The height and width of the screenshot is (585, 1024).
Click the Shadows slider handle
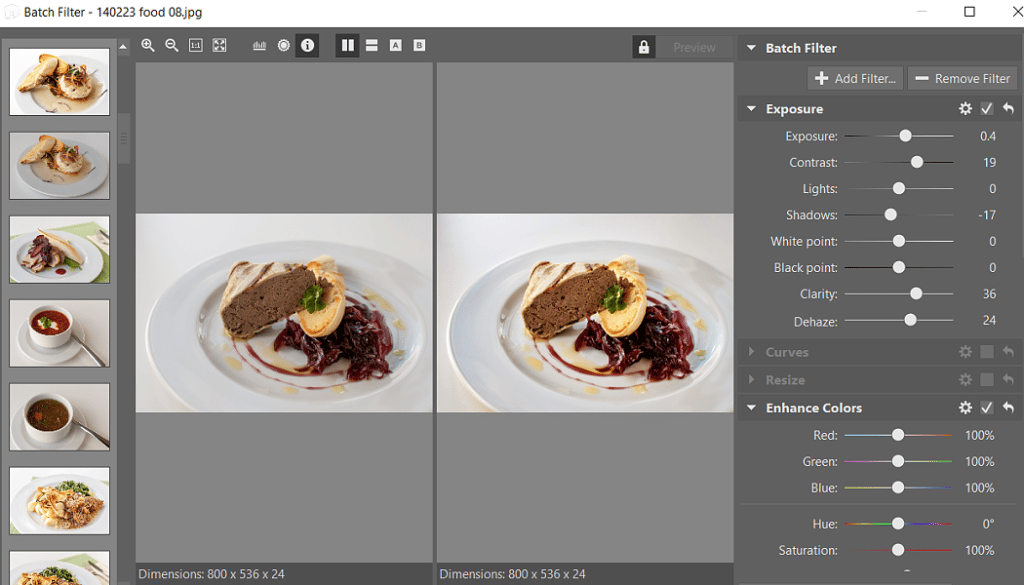pyautogui.click(x=890, y=214)
